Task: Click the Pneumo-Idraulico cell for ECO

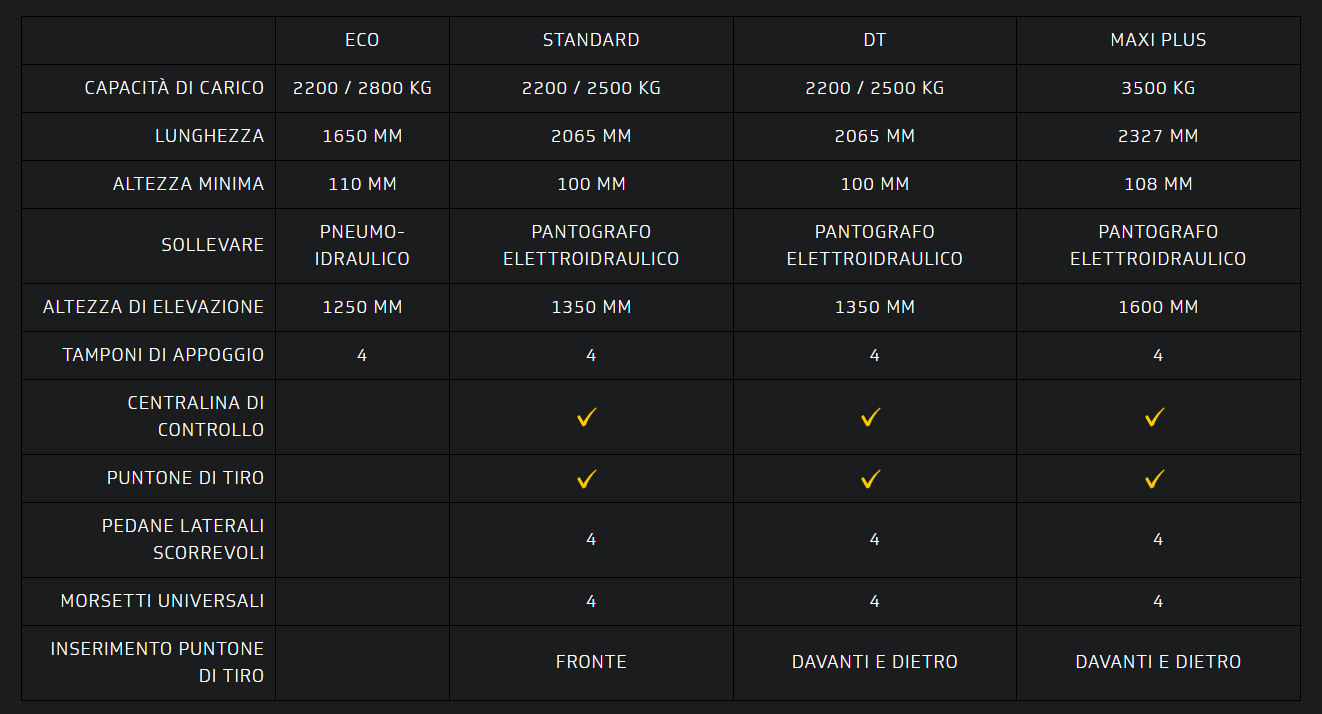Action: (362, 245)
